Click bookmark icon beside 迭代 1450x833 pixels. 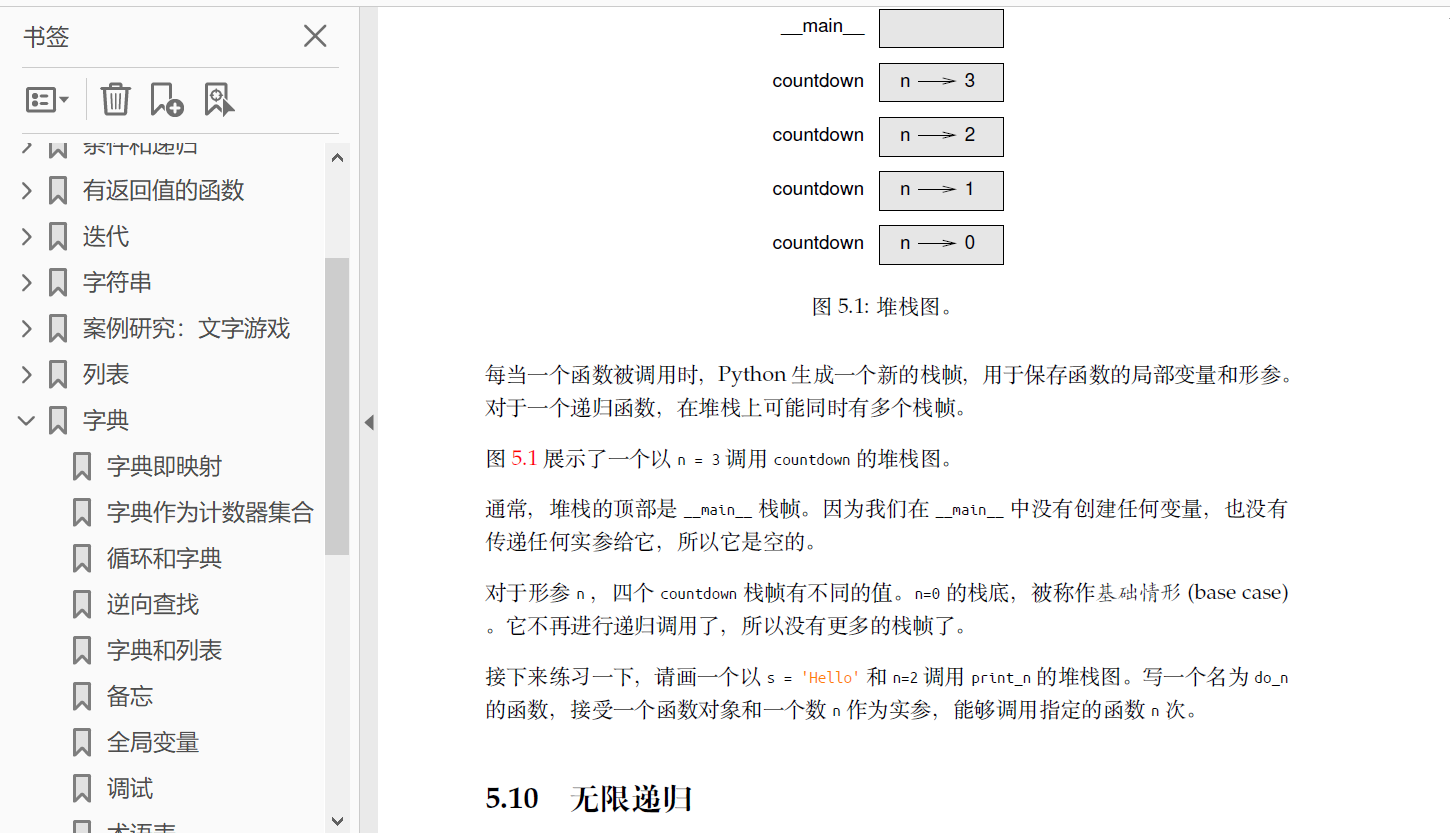[x=58, y=236]
